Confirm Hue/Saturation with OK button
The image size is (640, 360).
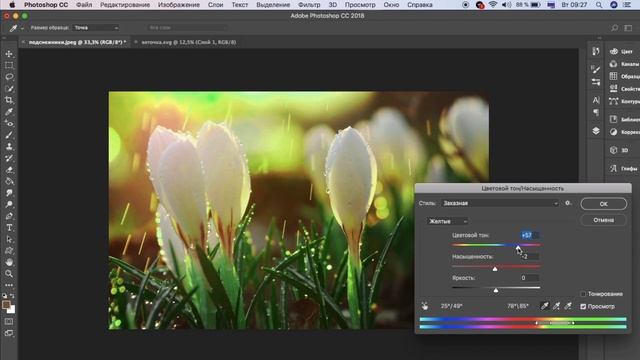[603, 204]
